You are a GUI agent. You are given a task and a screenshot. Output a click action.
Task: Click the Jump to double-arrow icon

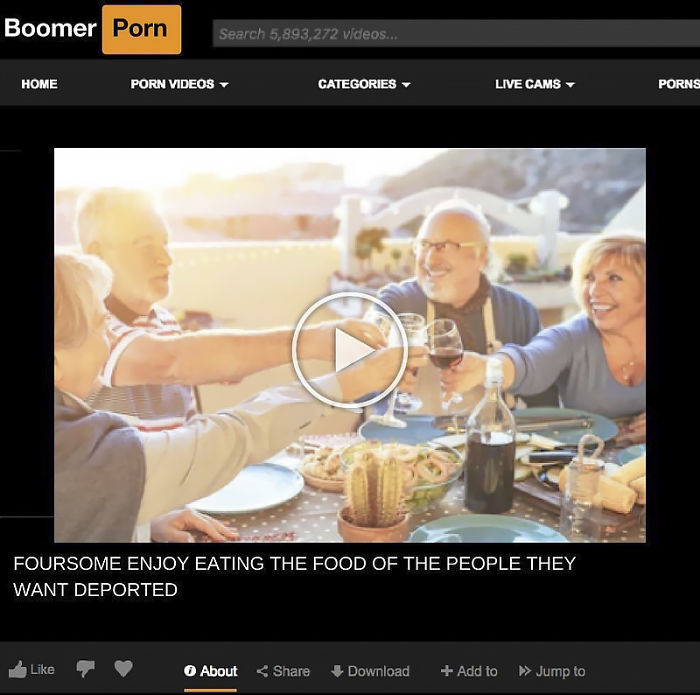(x=525, y=671)
